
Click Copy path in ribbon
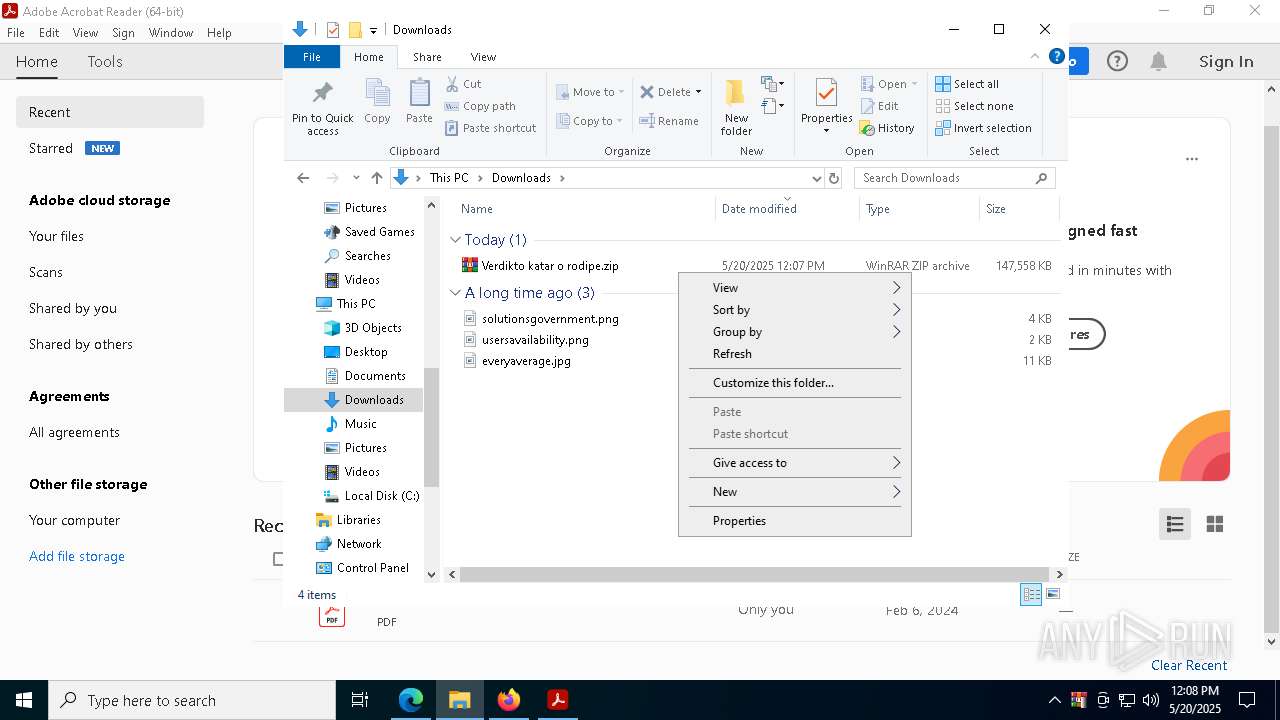(481, 106)
